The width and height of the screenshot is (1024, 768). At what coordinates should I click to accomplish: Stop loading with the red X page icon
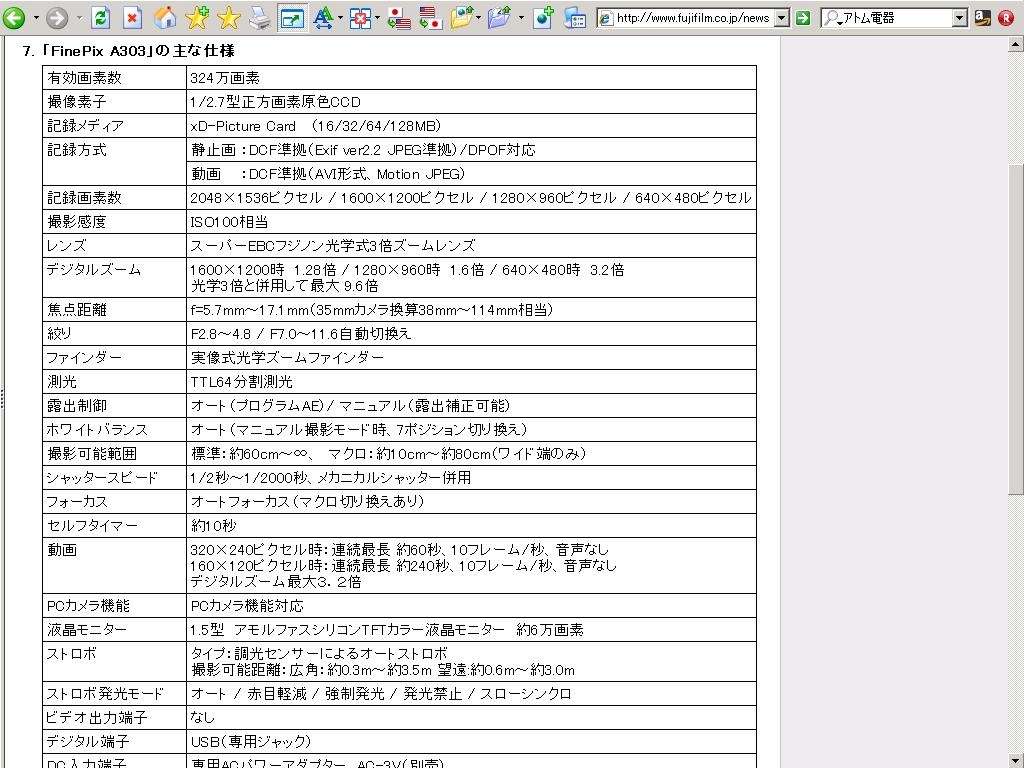pos(132,18)
